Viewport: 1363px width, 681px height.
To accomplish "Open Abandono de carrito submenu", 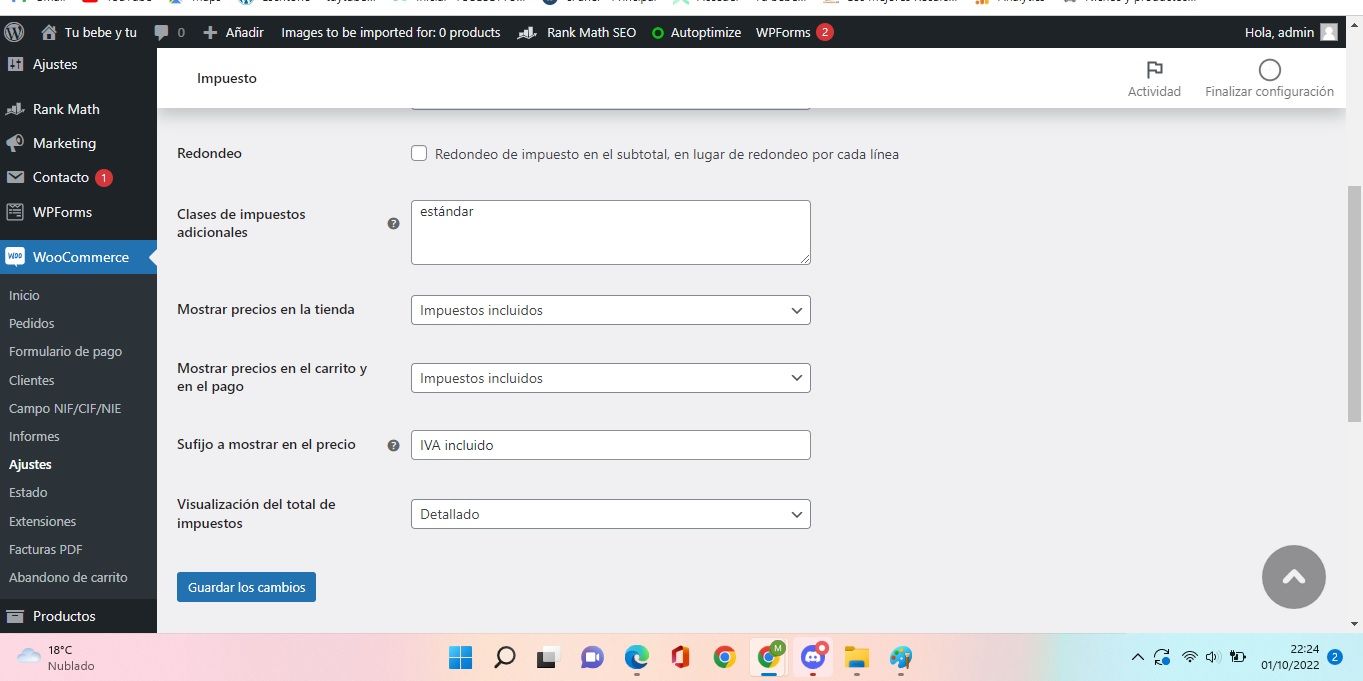I will 68,577.
